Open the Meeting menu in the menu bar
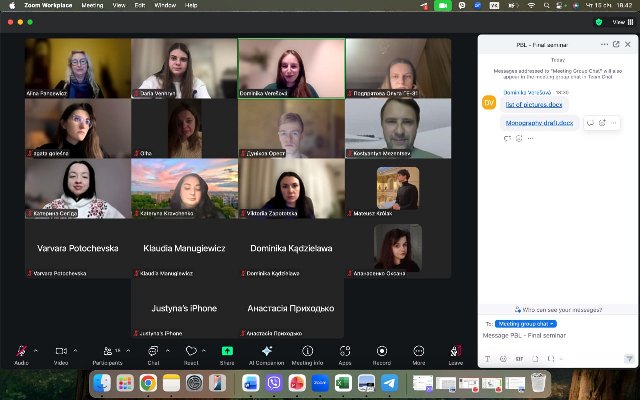Image resolution: width=640 pixels, height=400 pixels. coord(92,5)
